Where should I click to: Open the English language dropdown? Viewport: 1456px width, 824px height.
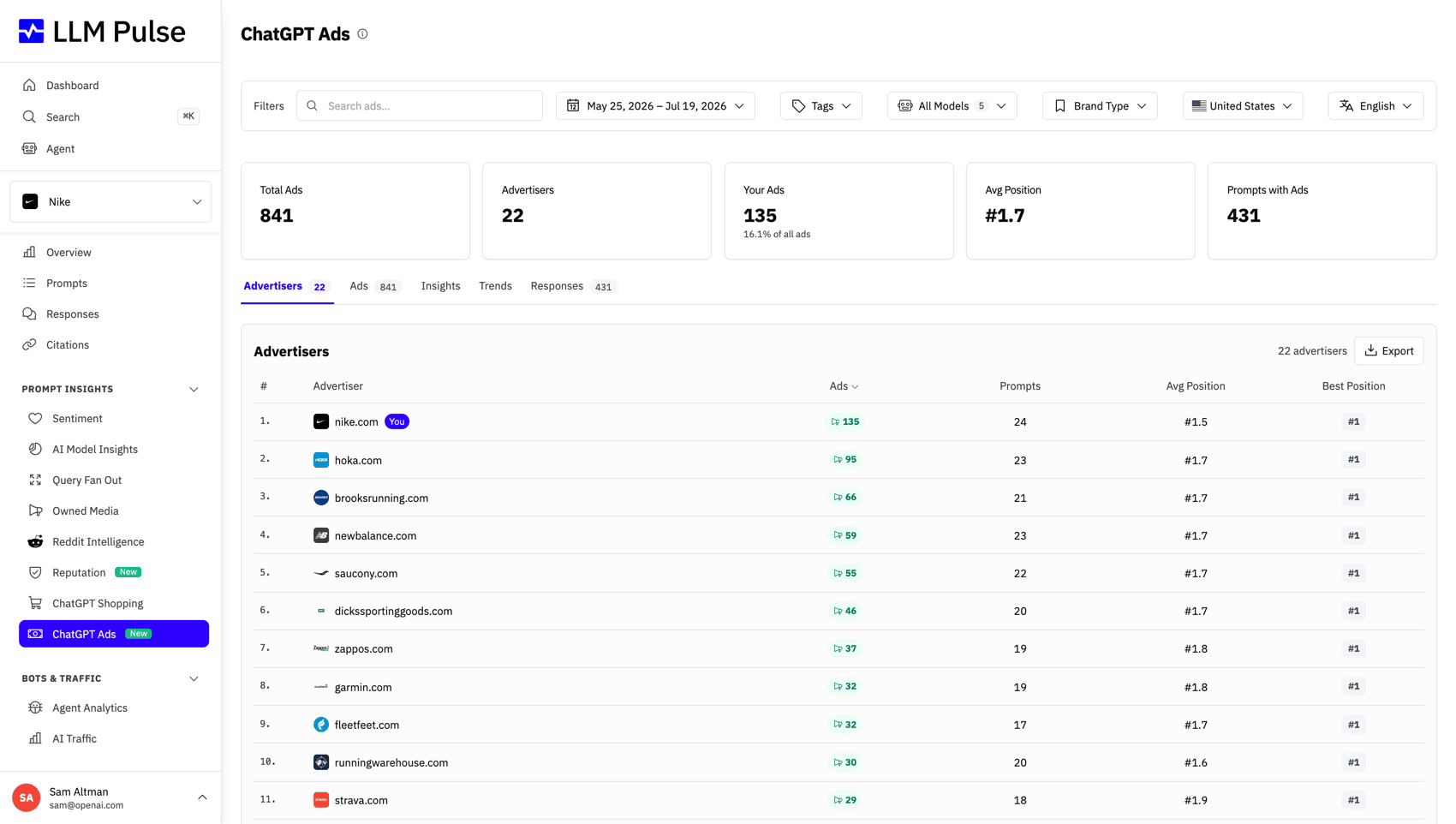pos(1375,106)
